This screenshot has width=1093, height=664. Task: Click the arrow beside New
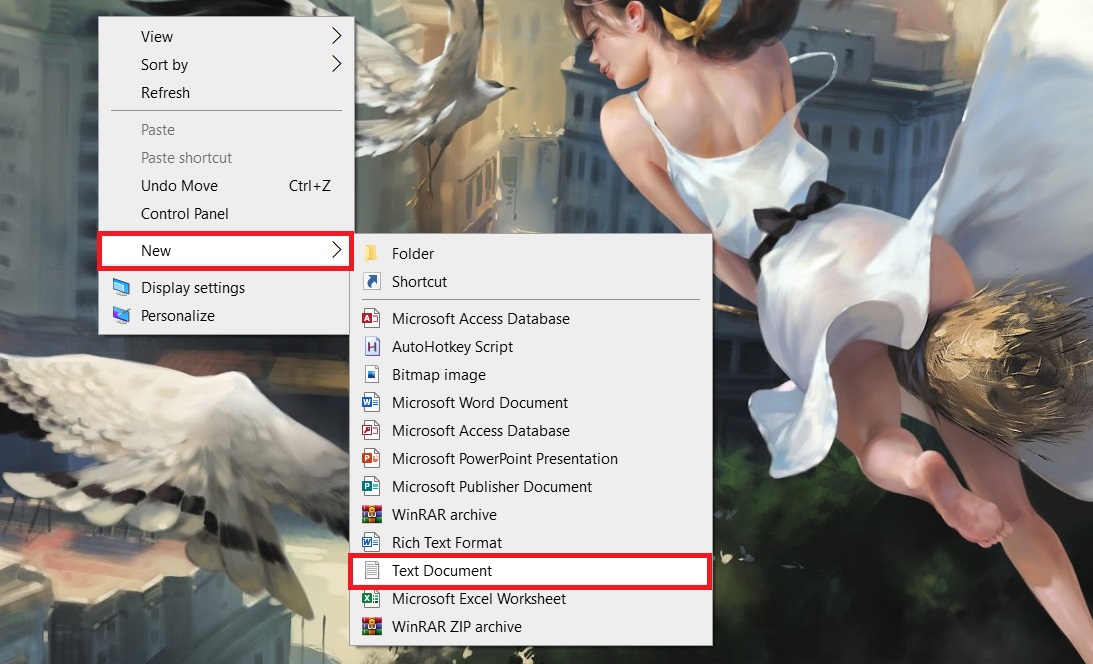336,251
